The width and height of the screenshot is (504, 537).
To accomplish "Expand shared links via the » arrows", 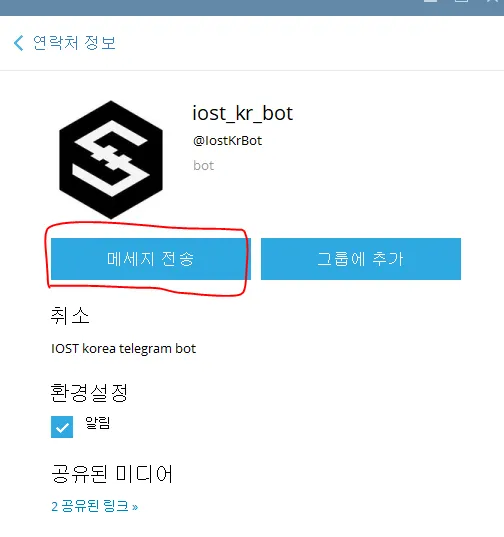I will [135, 507].
